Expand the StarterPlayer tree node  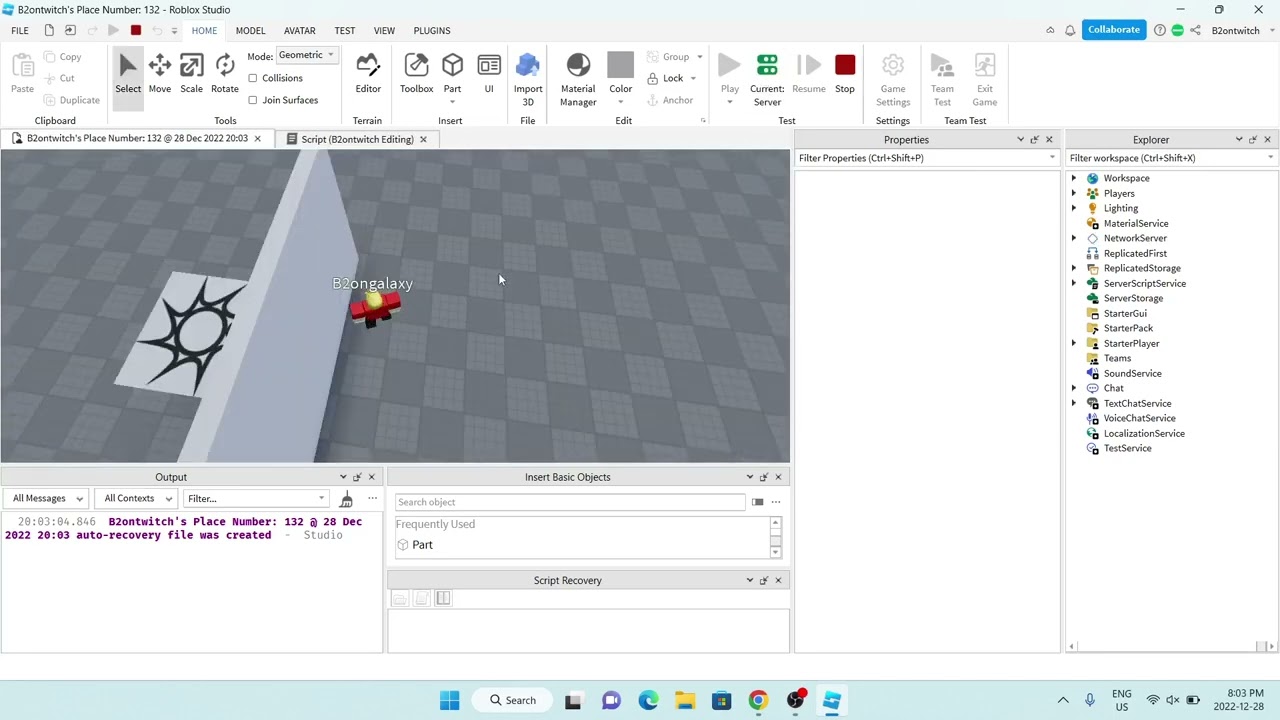click(1074, 343)
